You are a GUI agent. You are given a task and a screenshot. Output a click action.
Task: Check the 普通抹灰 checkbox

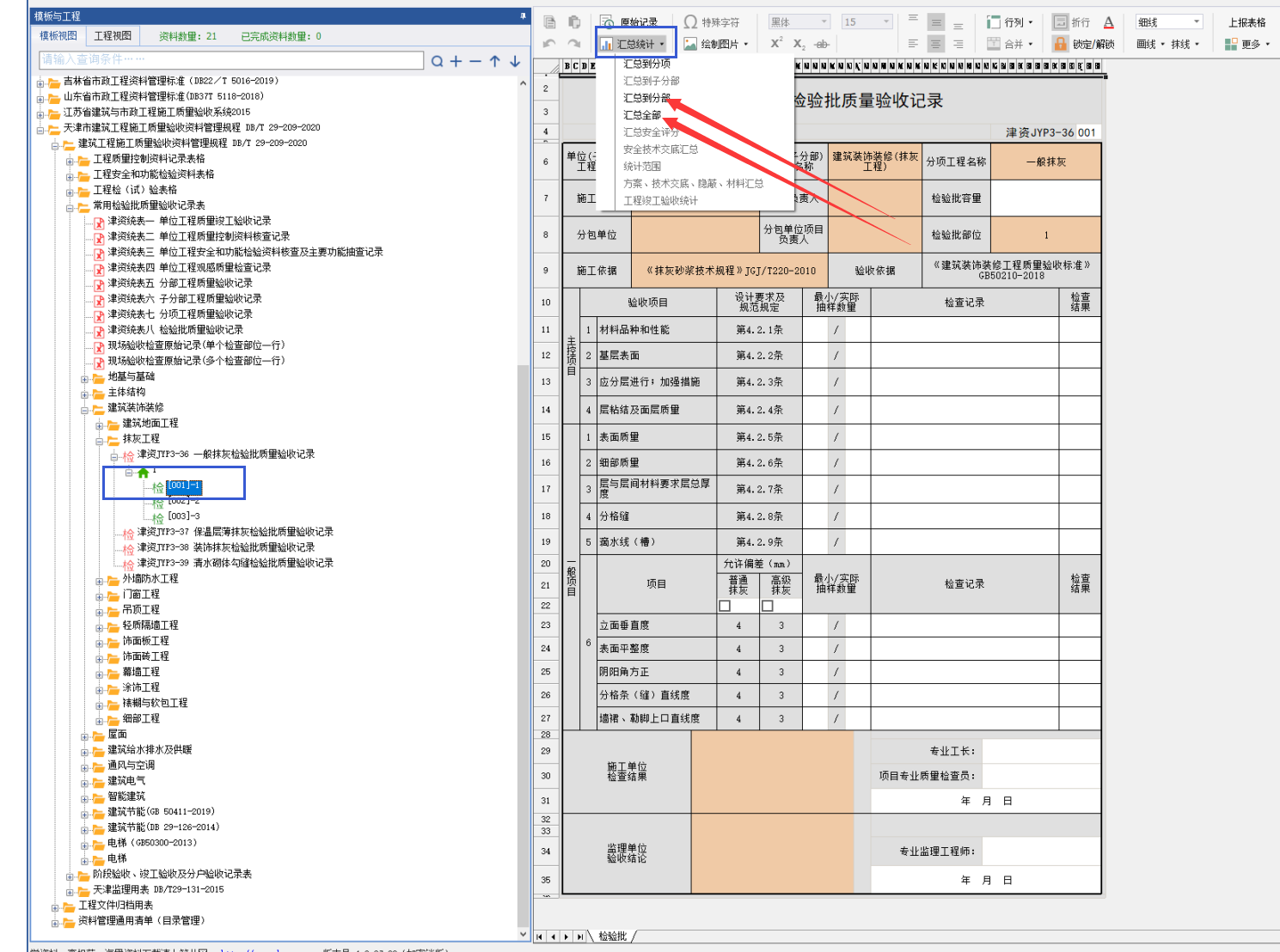click(725, 606)
